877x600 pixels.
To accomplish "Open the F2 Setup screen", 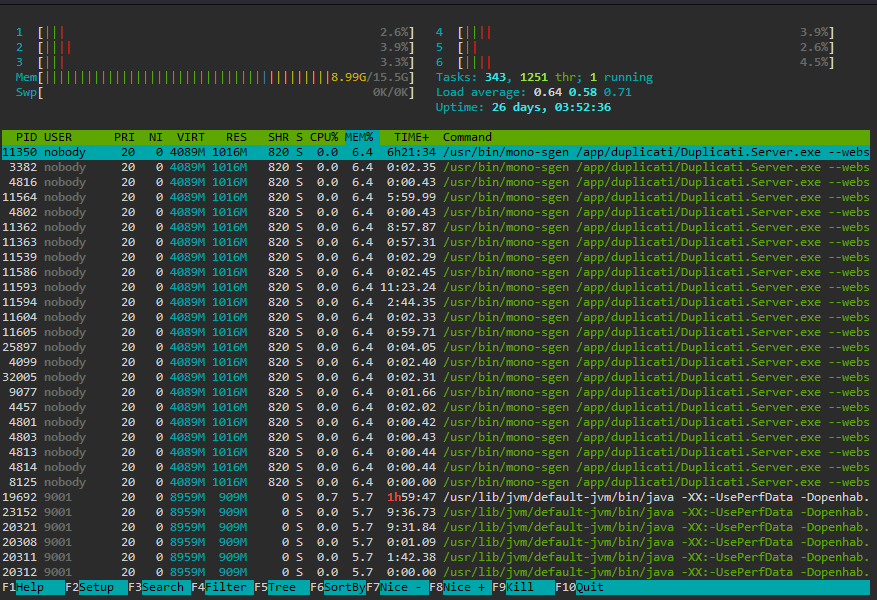I will click(96, 587).
